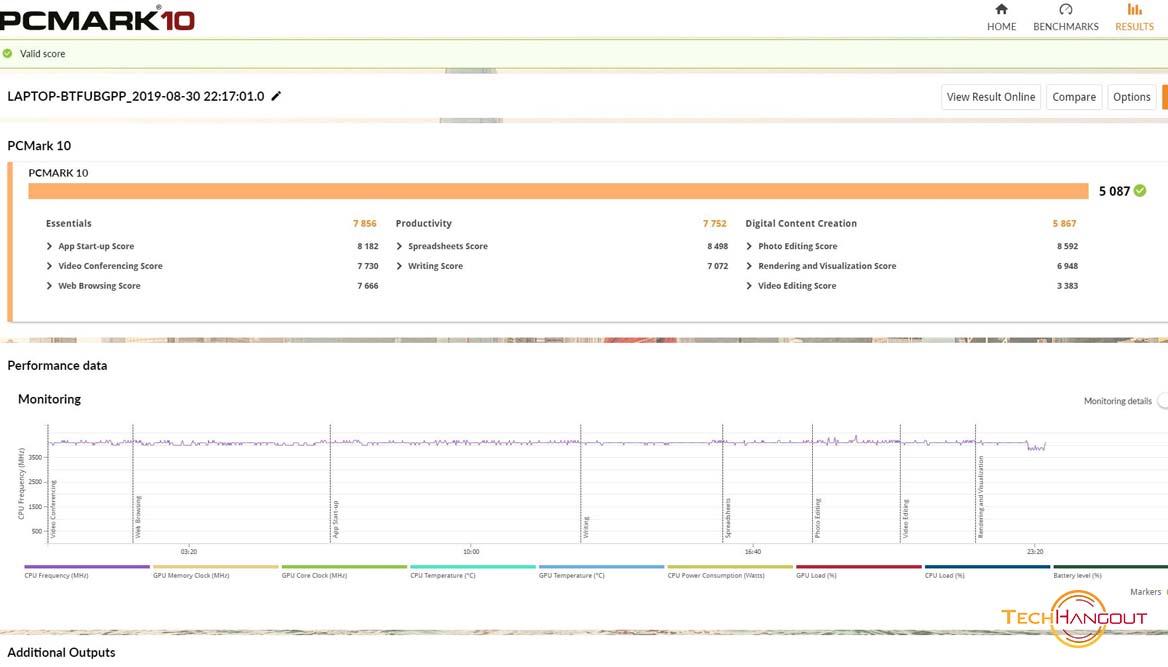Toggle Battery level (%) legend series
The width and height of the screenshot is (1168, 667).
[1110, 571]
